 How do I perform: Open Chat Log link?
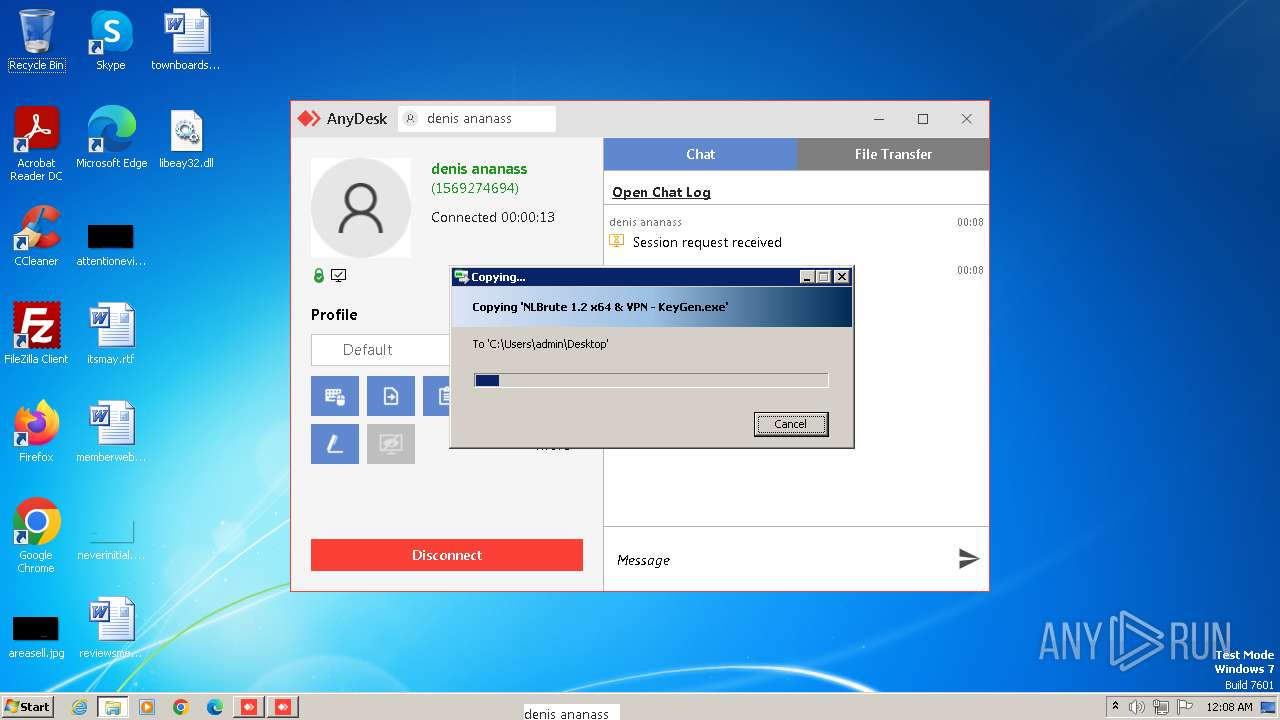pos(661,192)
